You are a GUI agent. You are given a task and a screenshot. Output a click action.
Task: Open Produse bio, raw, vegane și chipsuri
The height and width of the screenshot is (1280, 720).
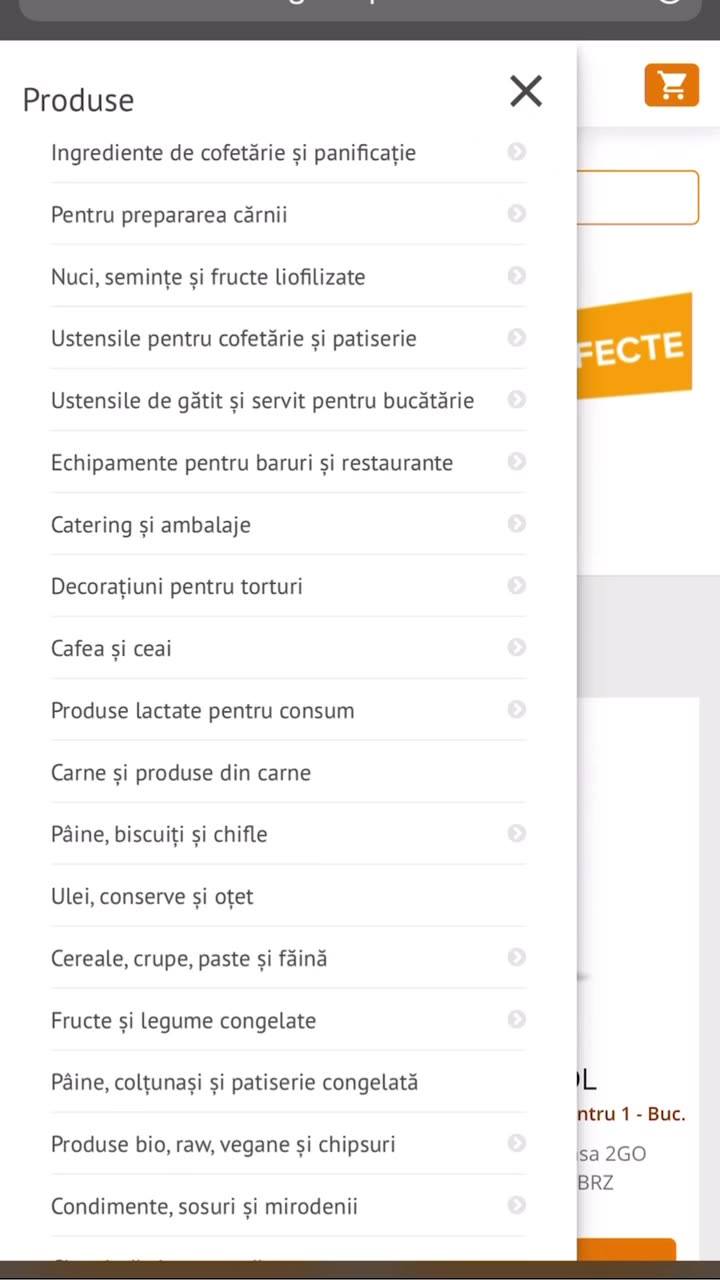(223, 1144)
